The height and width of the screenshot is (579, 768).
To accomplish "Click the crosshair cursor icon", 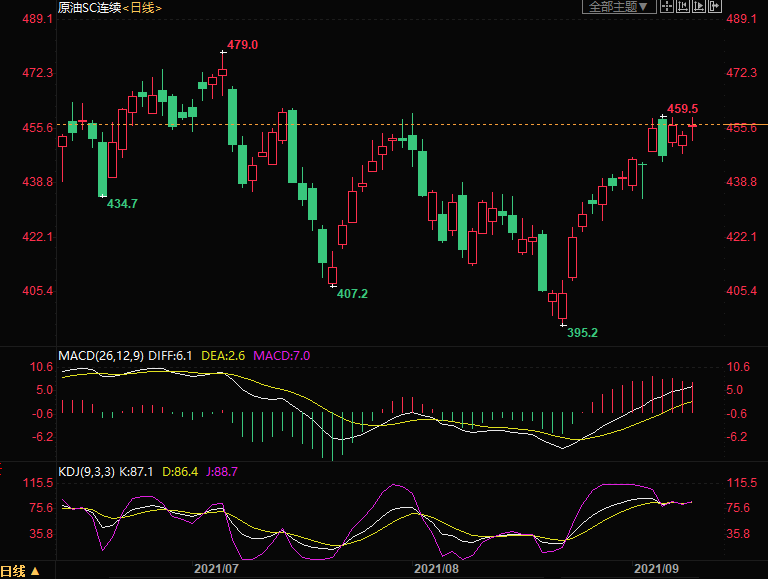I will point(666,6).
